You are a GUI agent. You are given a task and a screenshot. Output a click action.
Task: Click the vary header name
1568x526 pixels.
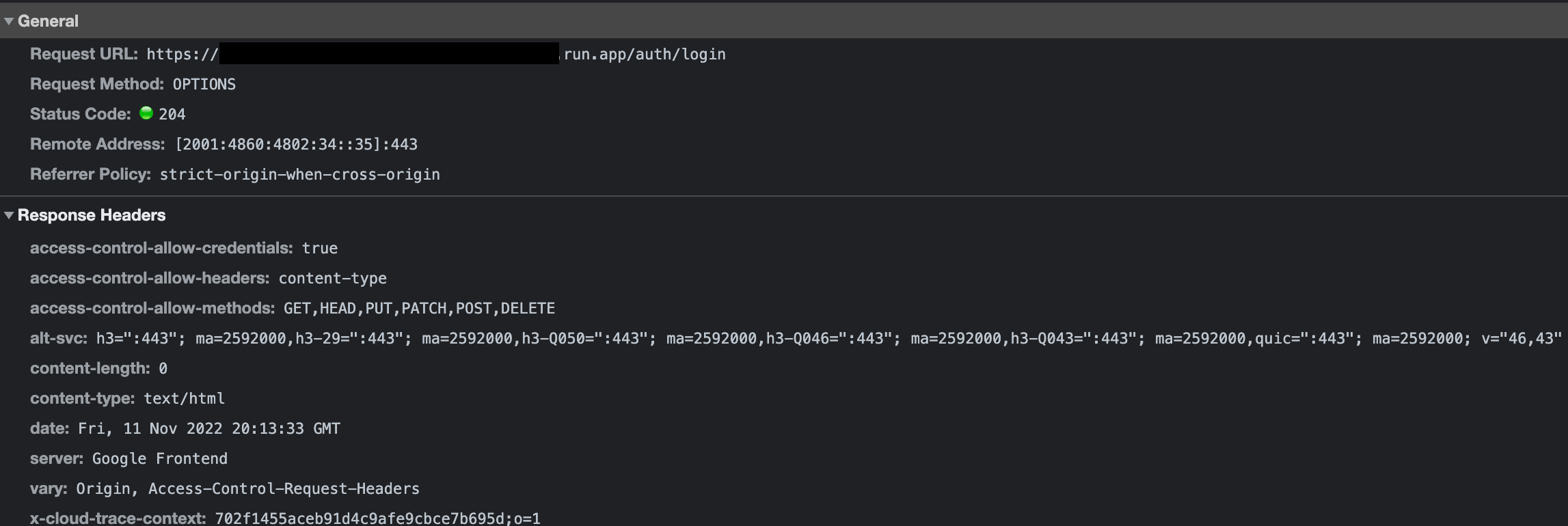(x=49, y=488)
